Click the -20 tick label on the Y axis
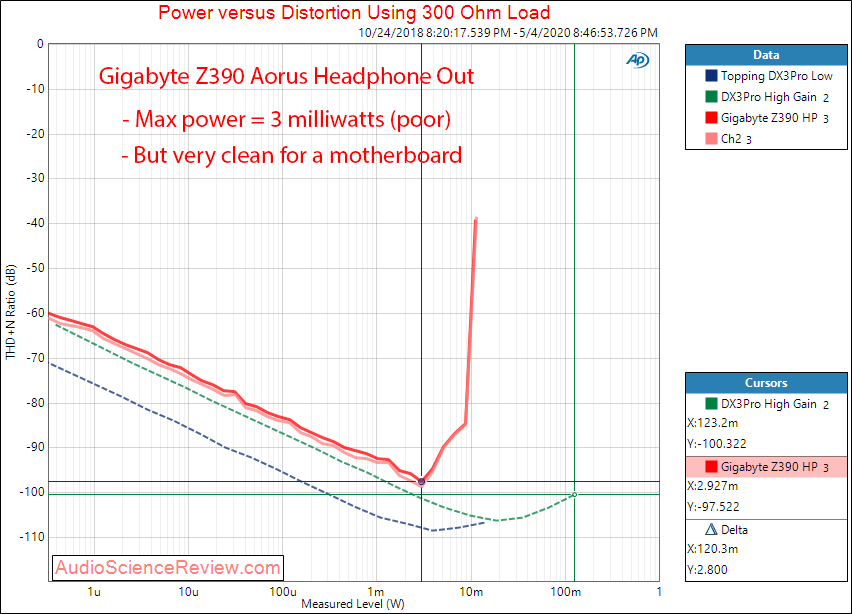Screen dimensions: 852x614 (x=35, y=134)
